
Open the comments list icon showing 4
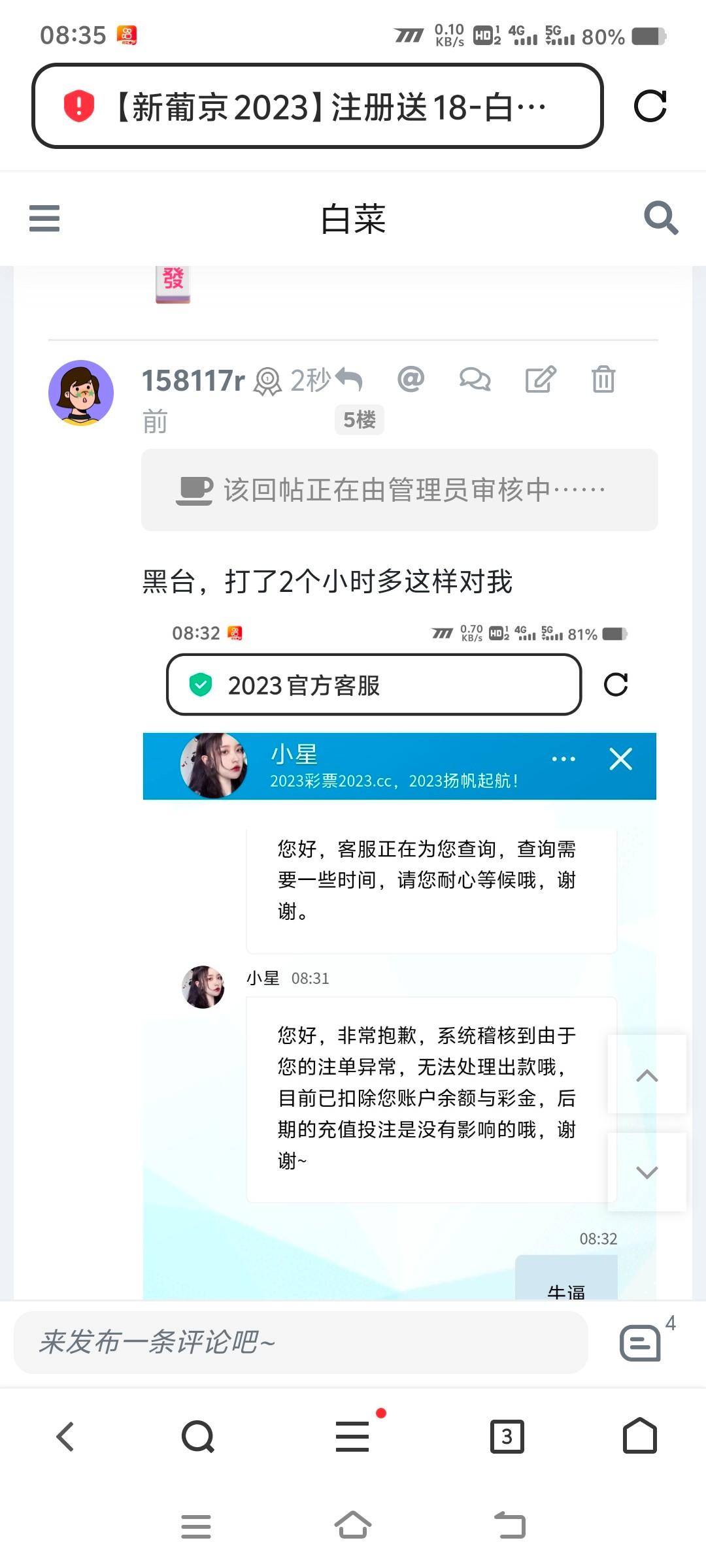click(x=640, y=1343)
